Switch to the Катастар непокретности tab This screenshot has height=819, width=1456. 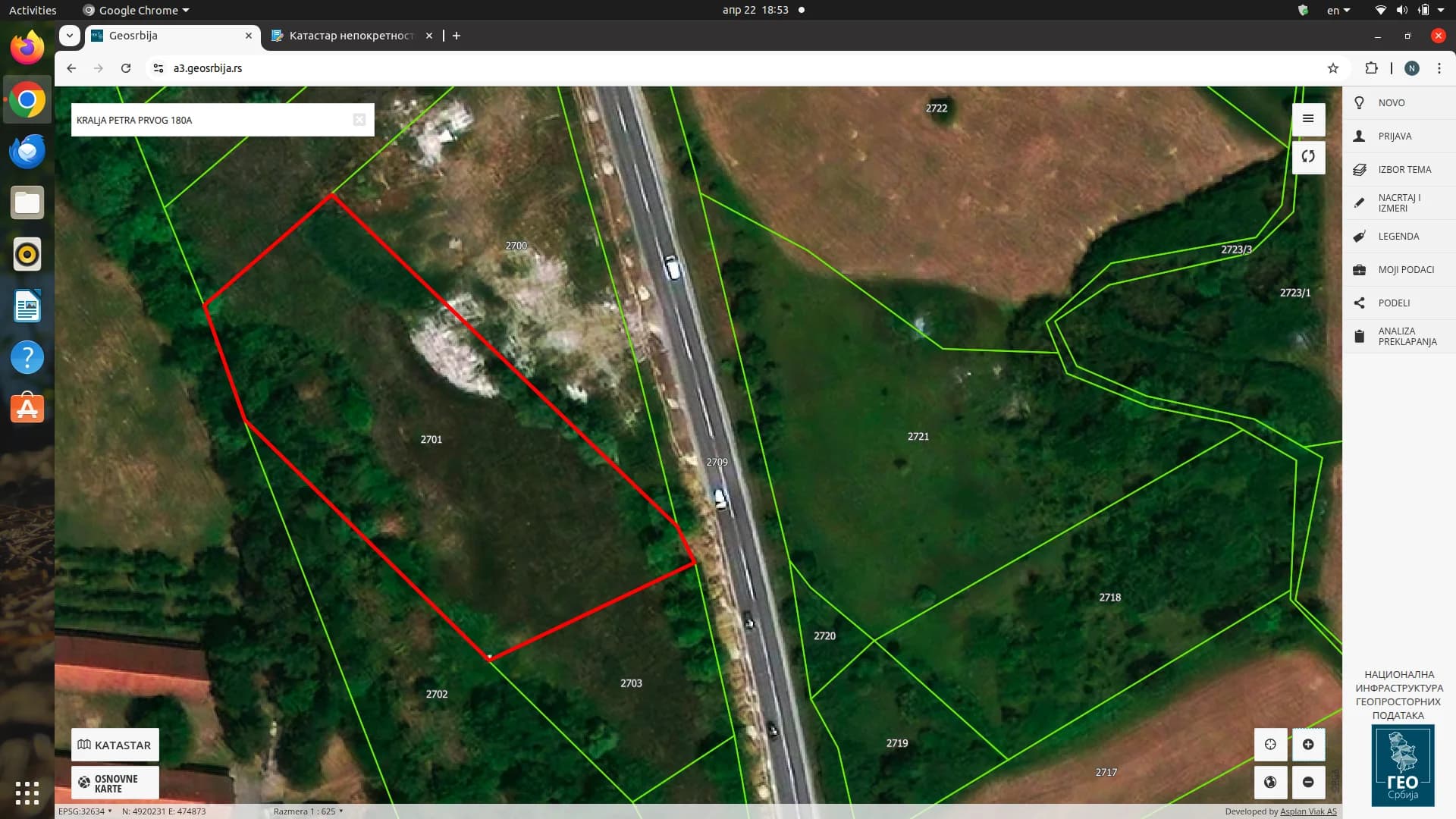pyautogui.click(x=350, y=36)
